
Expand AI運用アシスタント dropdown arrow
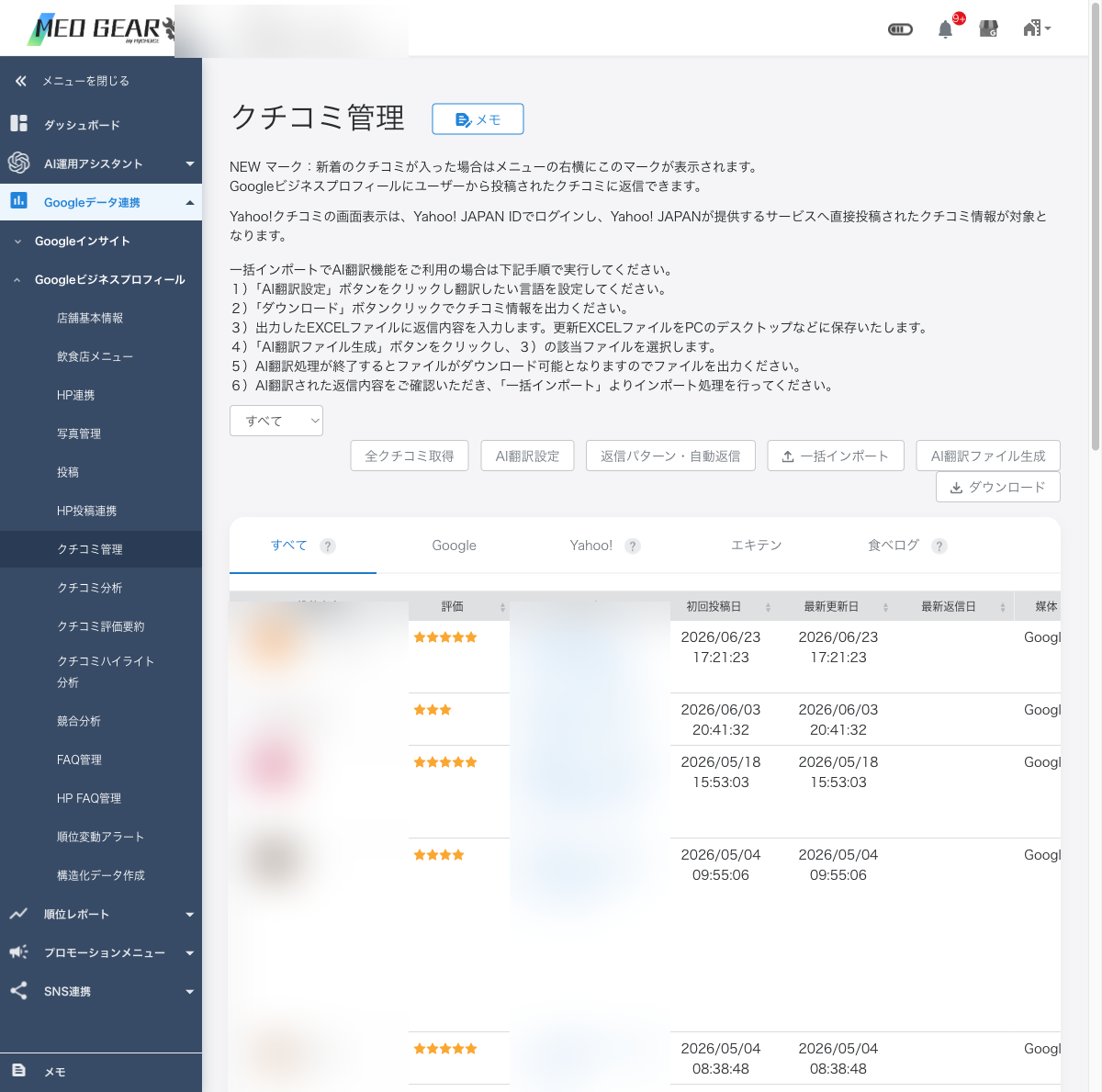pos(190,163)
